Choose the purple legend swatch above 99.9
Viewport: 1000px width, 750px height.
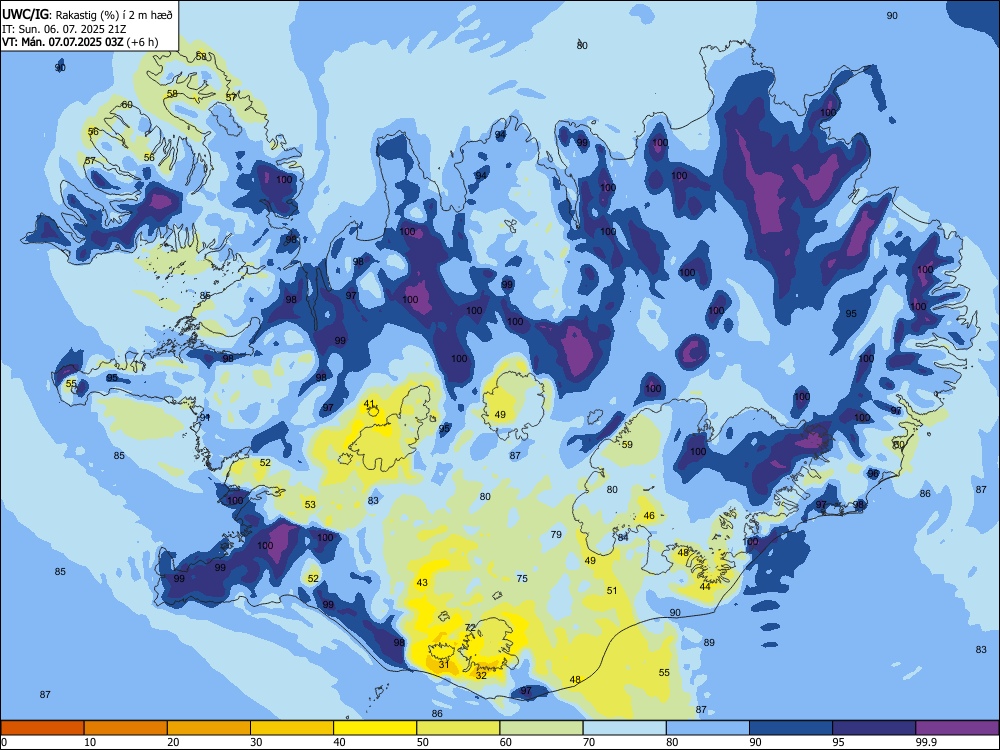[957, 728]
